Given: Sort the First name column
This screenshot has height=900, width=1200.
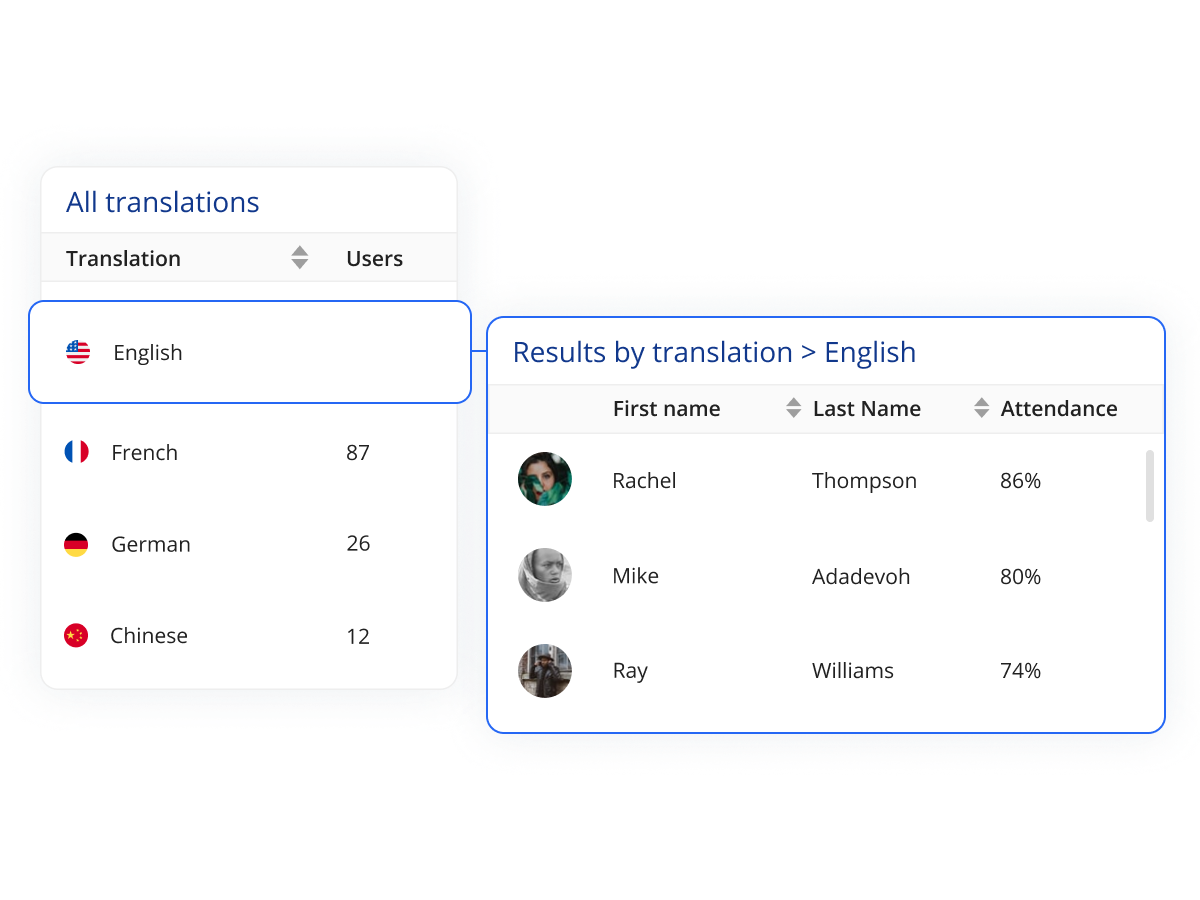Looking at the screenshot, I should [793, 408].
